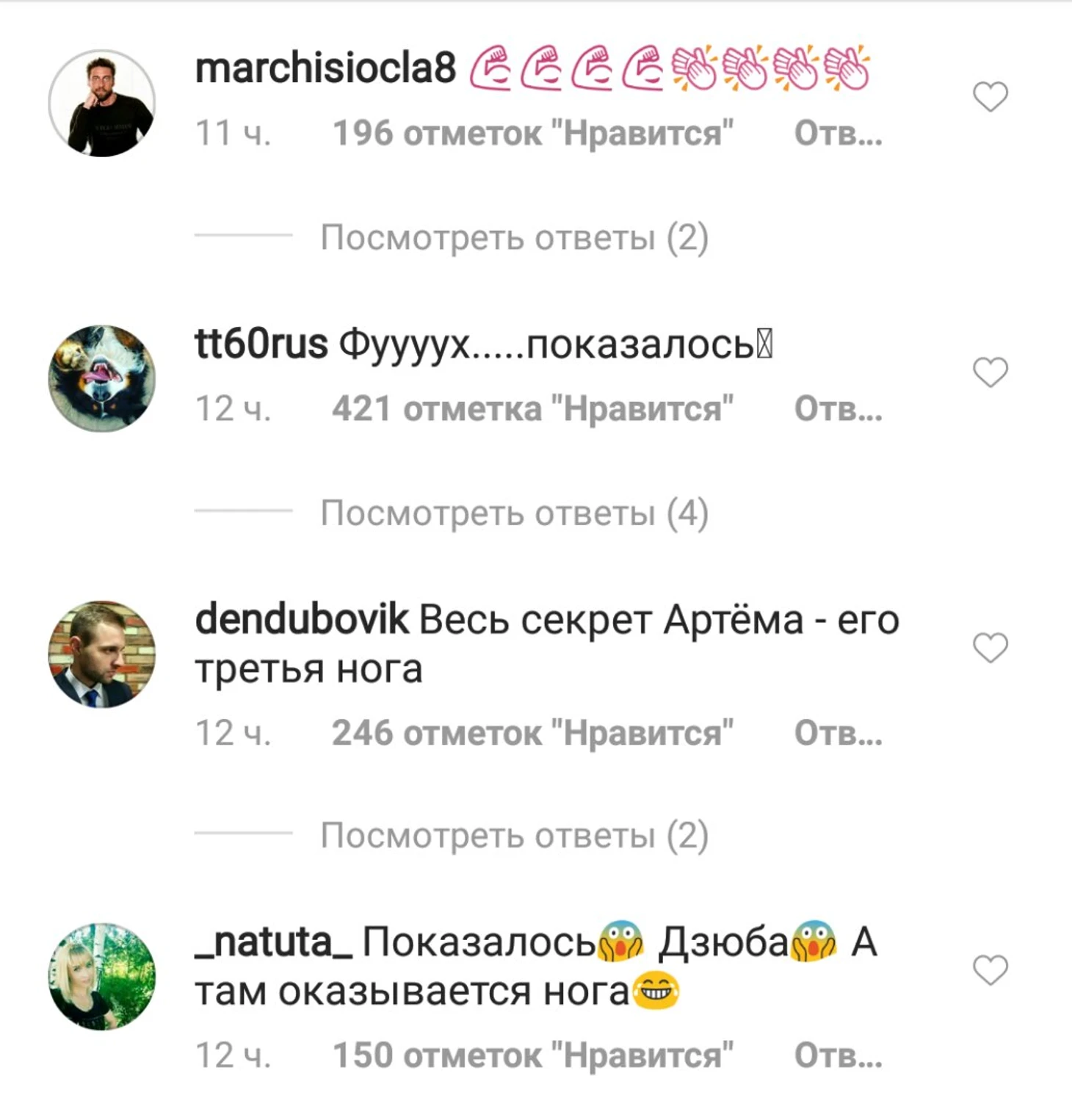The height and width of the screenshot is (1120, 1072).
Task: Open 150 отметок Нравится list
Action: 533,1055
